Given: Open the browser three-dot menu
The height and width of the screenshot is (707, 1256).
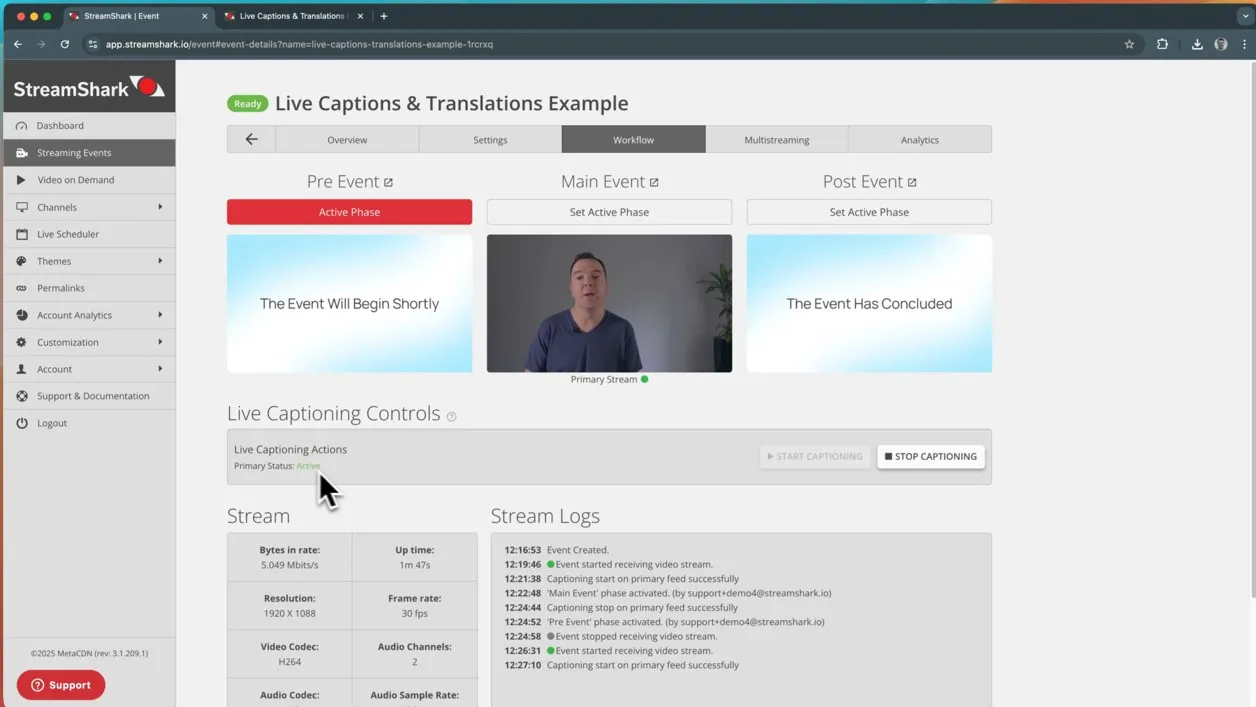Looking at the screenshot, I should pos(1244,44).
